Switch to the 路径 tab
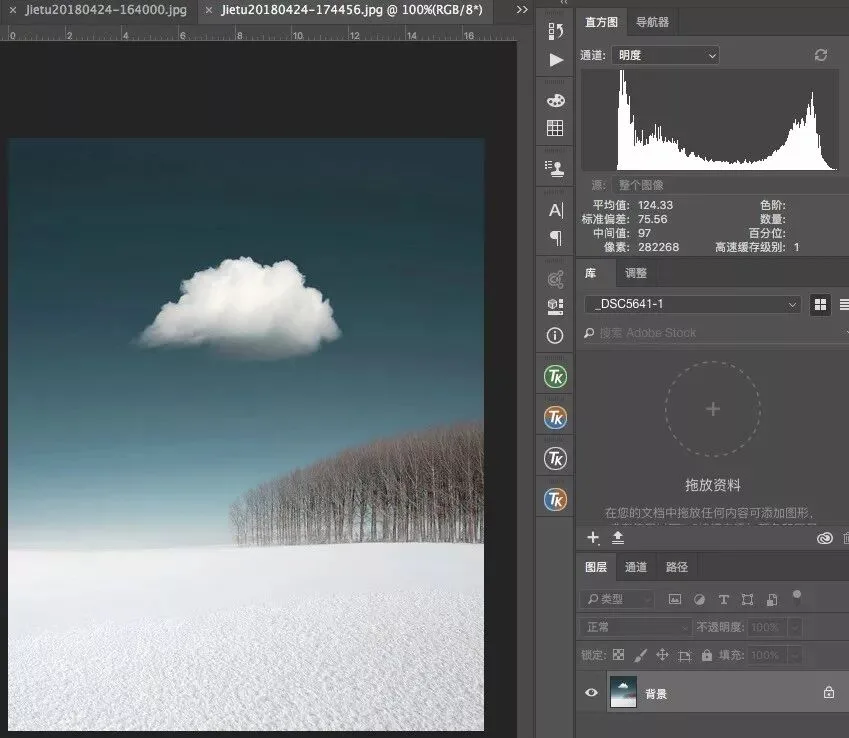This screenshot has width=849, height=738. point(676,567)
